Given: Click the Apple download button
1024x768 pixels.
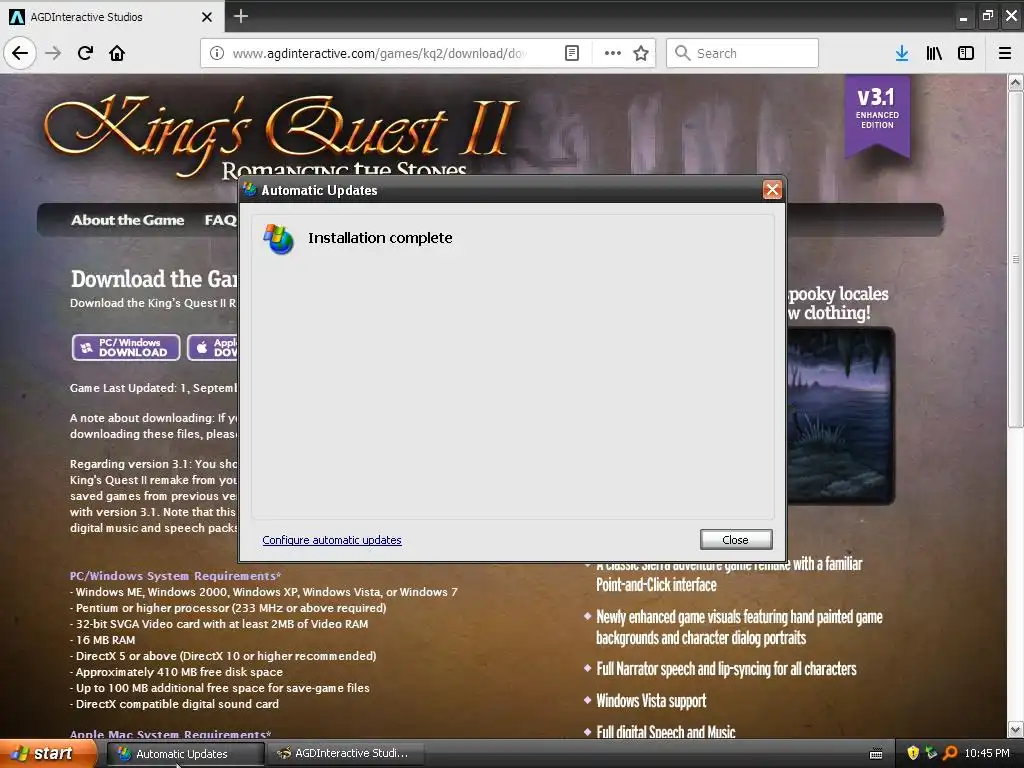Looking at the screenshot, I should 213,347.
